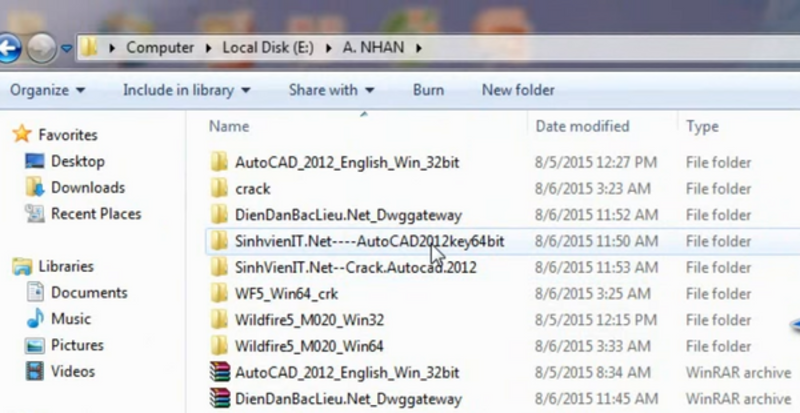
Task: Select the Wildfire5_M020_Win64 folder
Action: pos(309,346)
